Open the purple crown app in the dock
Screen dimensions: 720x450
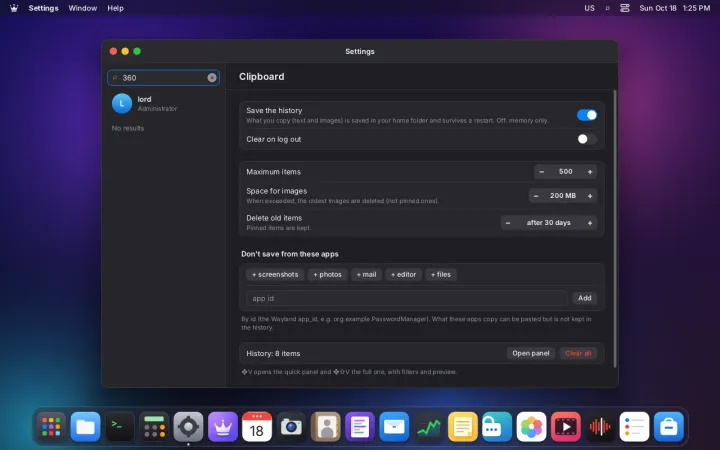point(223,427)
